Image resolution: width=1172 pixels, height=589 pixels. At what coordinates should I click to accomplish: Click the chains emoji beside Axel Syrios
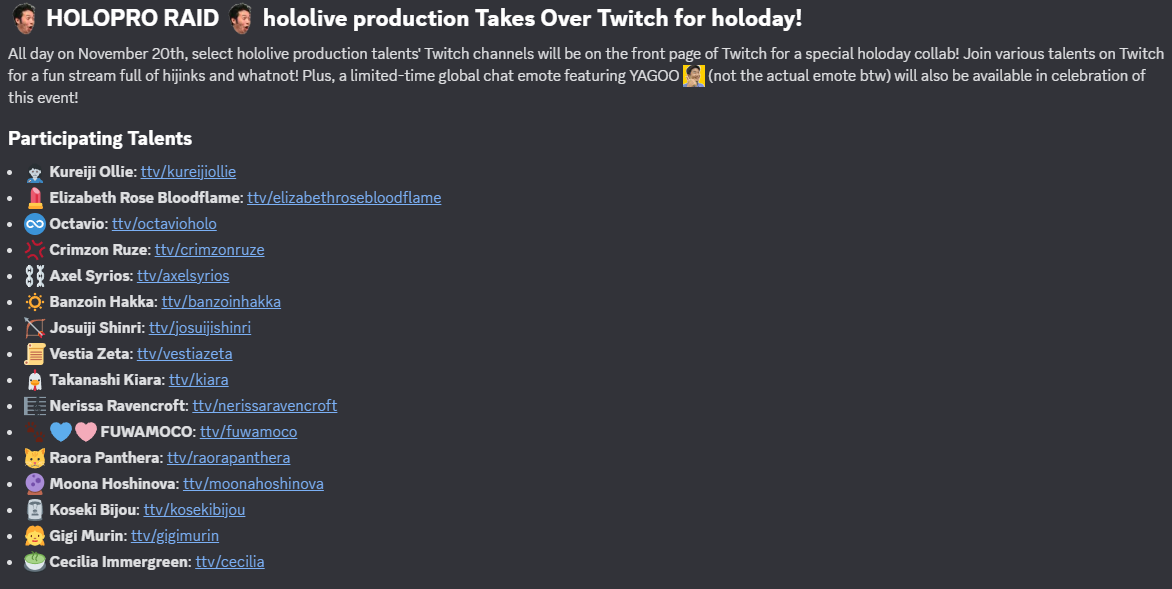pyautogui.click(x=35, y=276)
